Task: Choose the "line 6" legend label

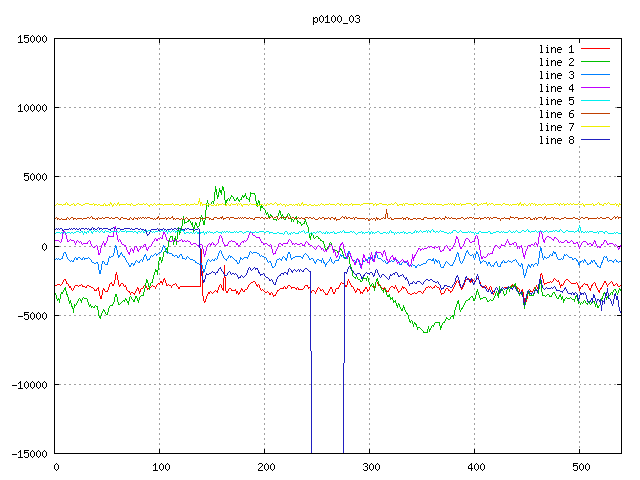Action: click(556, 114)
